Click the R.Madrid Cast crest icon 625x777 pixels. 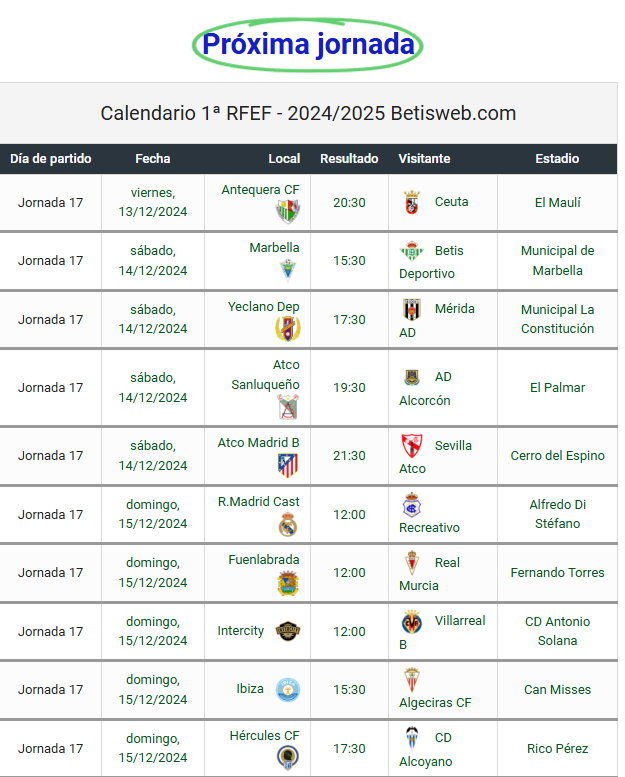pos(288,524)
